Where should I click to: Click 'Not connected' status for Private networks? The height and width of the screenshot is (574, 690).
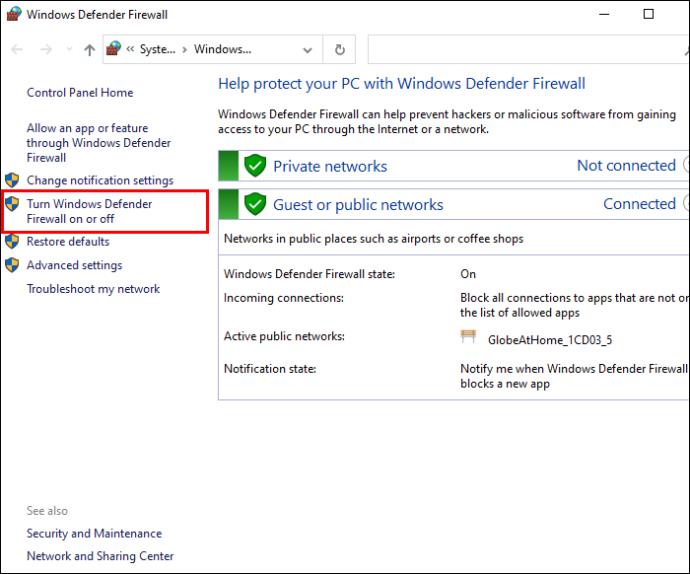[626, 166]
